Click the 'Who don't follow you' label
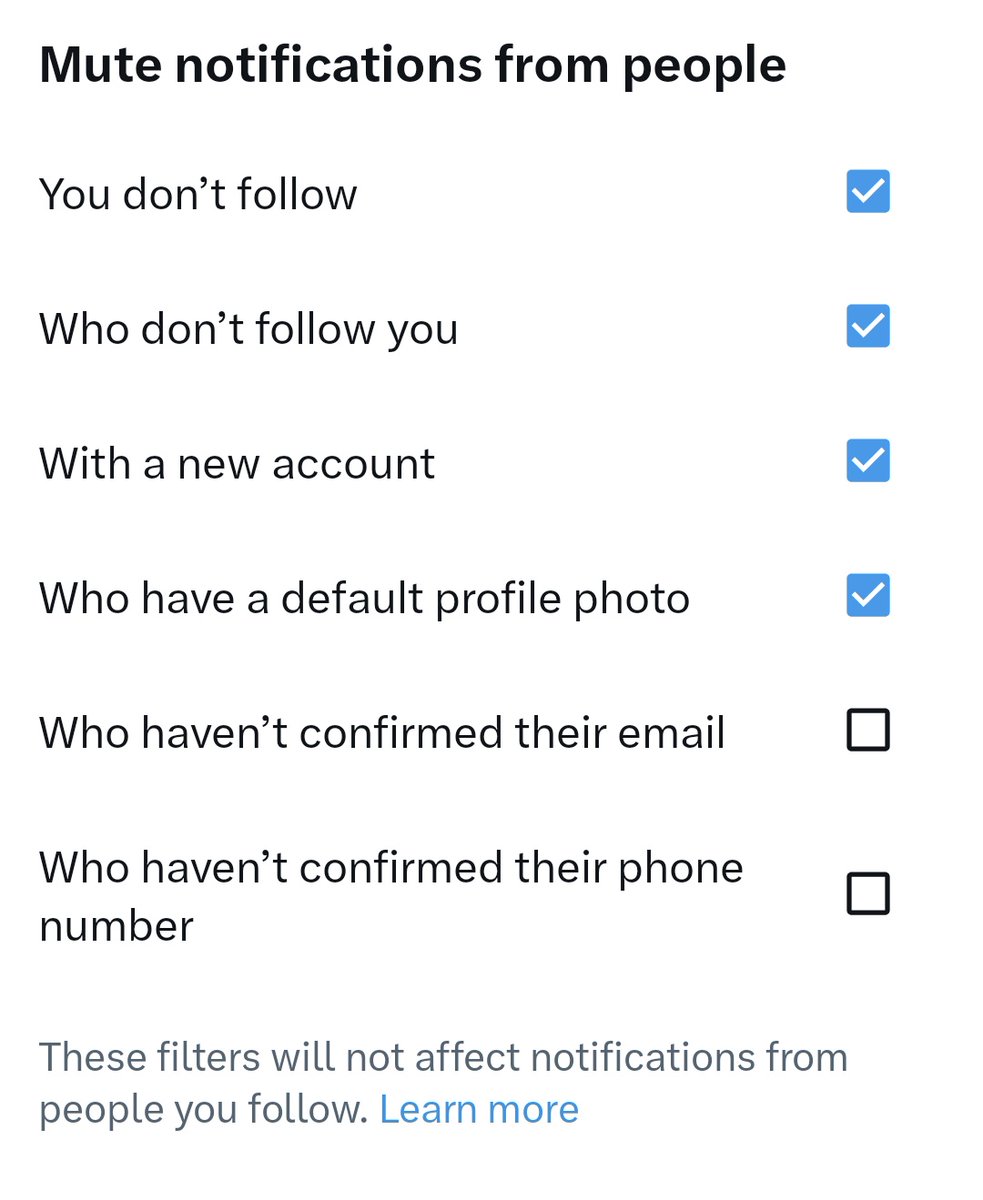Image resolution: width=983 pixels, height=1200 pixels. (248, 328)
